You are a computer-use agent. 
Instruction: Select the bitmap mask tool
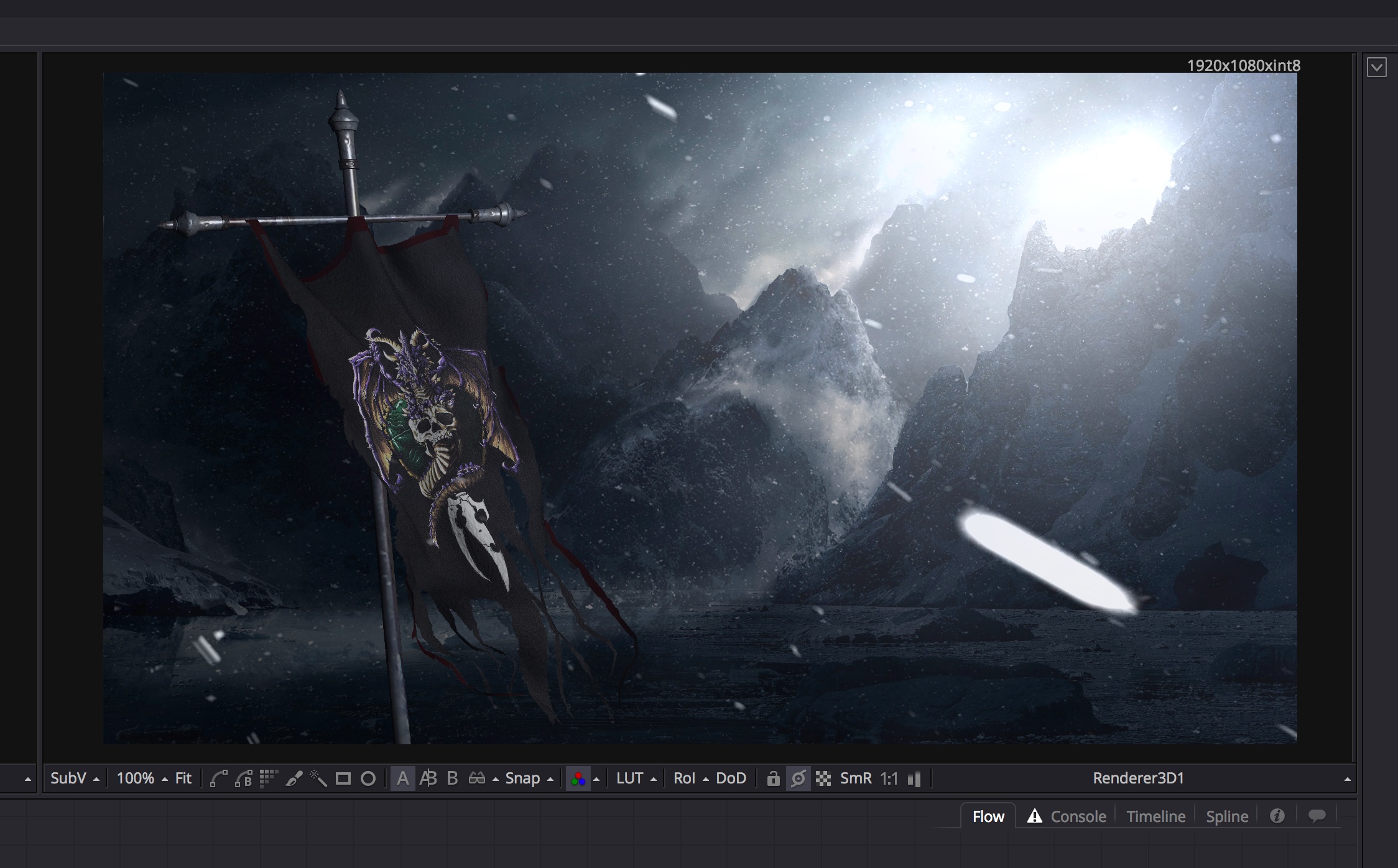point(269,778)
